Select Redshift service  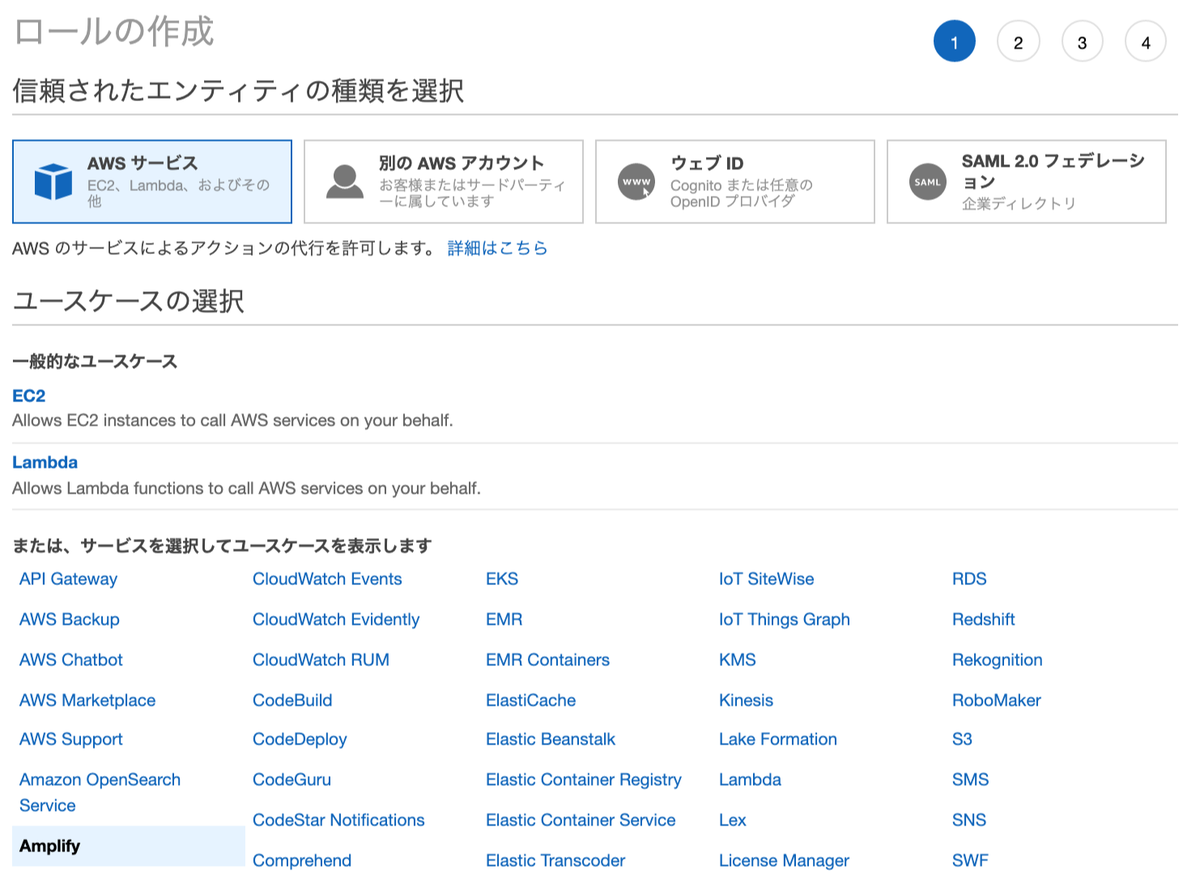click(x=983, y=619)
